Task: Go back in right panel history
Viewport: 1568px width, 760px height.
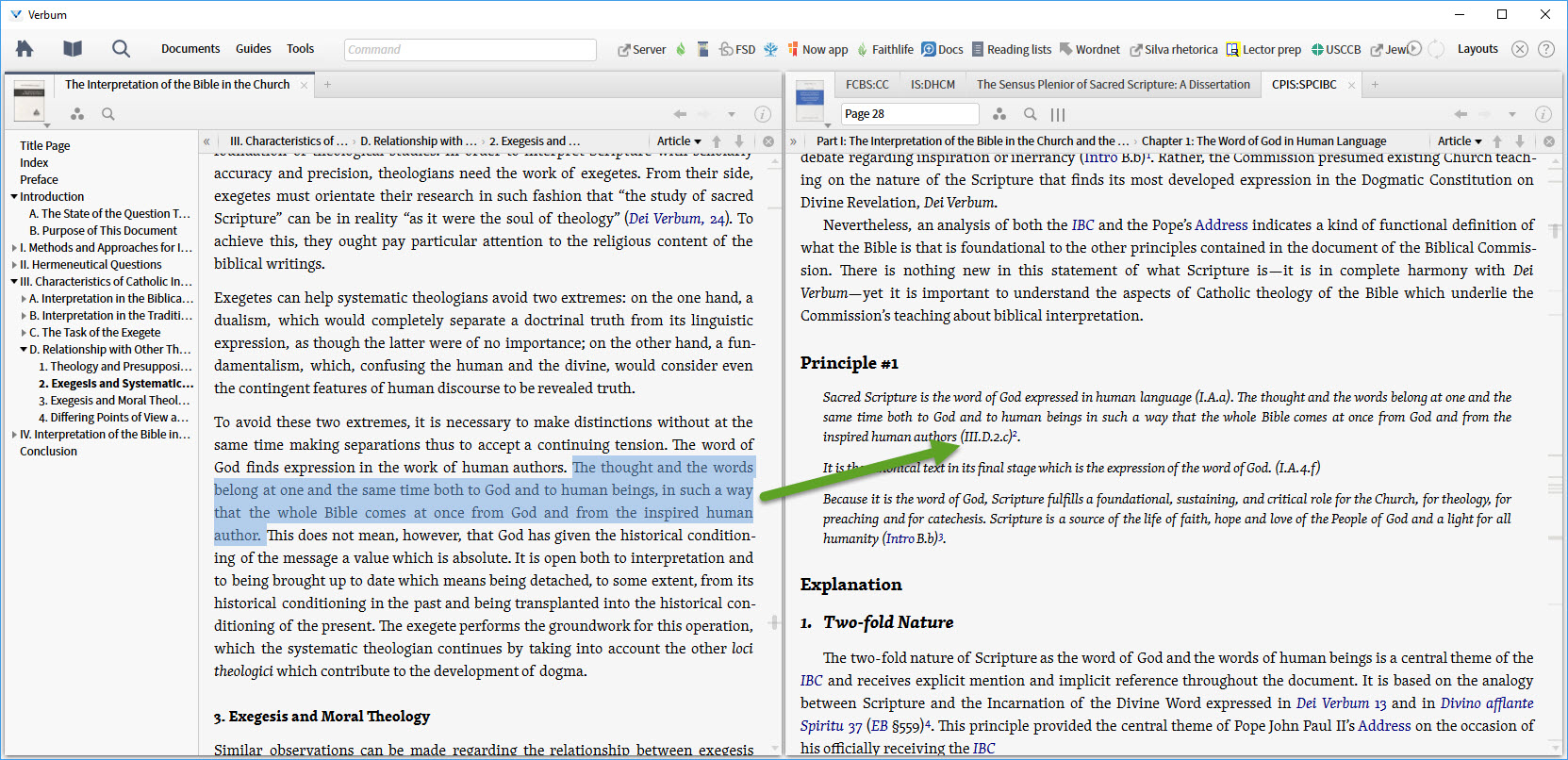Action: 1461,114
